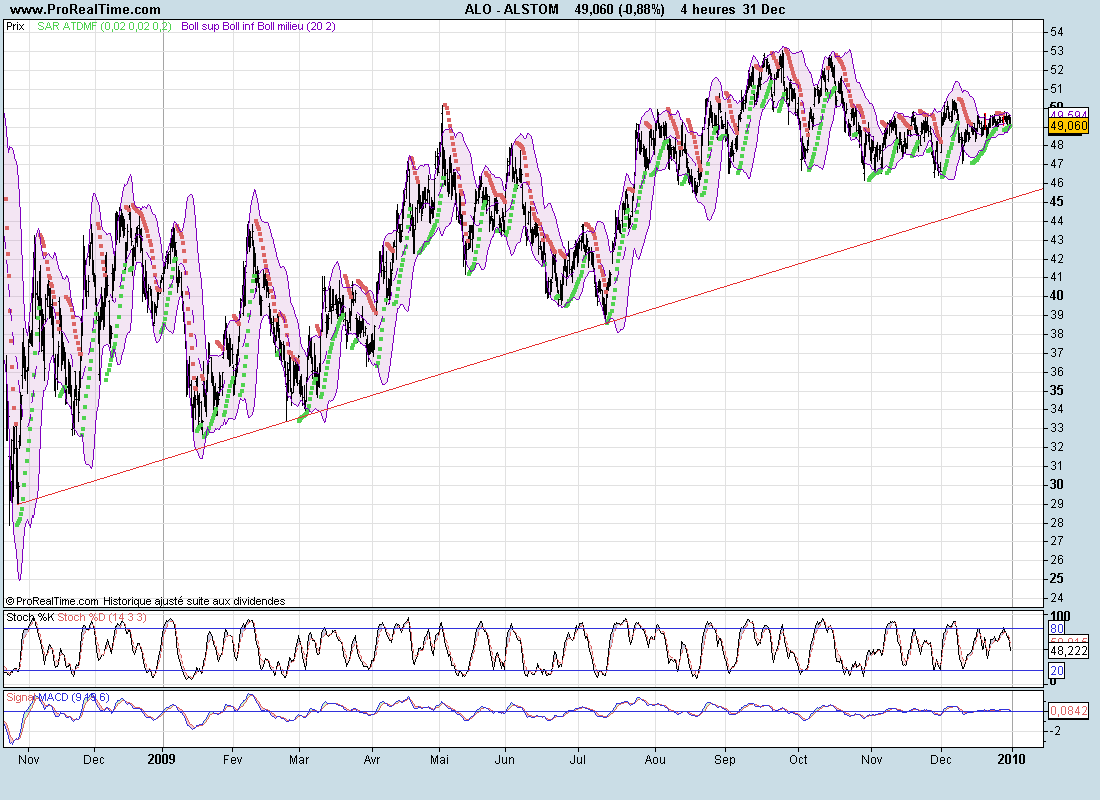Select the 2009 year label on time axis
The height and width of the screenshot is (800, 1100).
tap(162, 759)
